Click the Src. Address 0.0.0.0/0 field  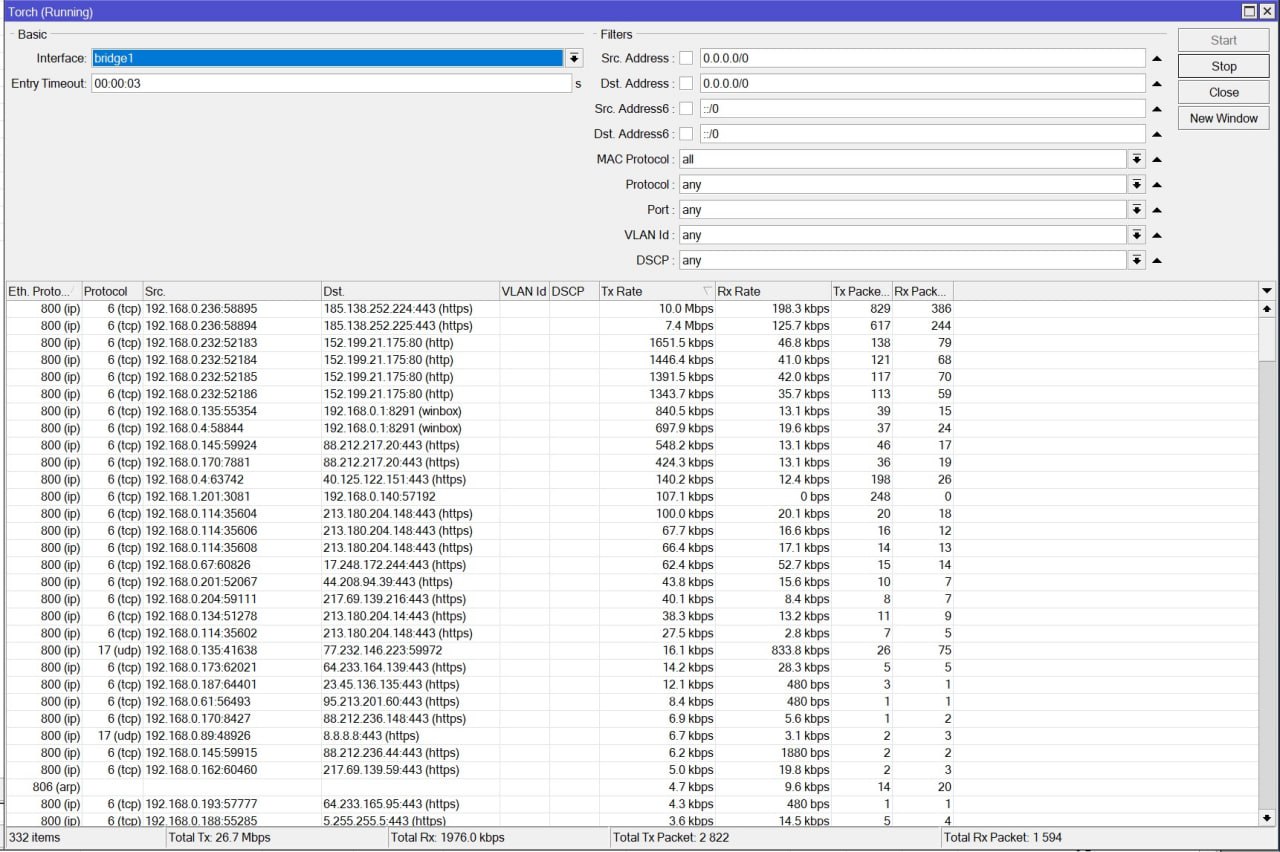(922, 58)
